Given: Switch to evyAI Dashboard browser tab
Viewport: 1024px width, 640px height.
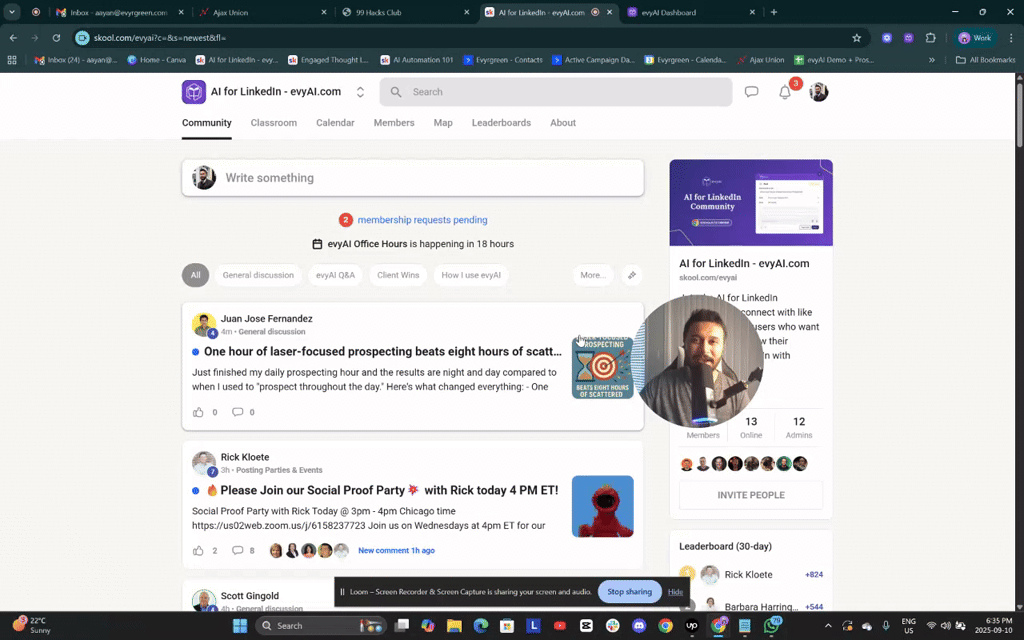Looking at the screenshot, I should tap(689, 12).
